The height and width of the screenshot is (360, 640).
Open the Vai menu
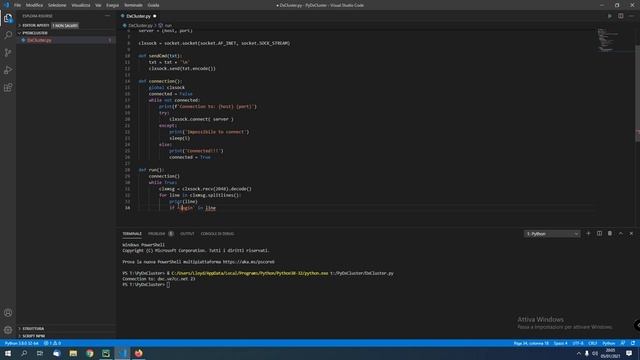click(x=98, y=5)
